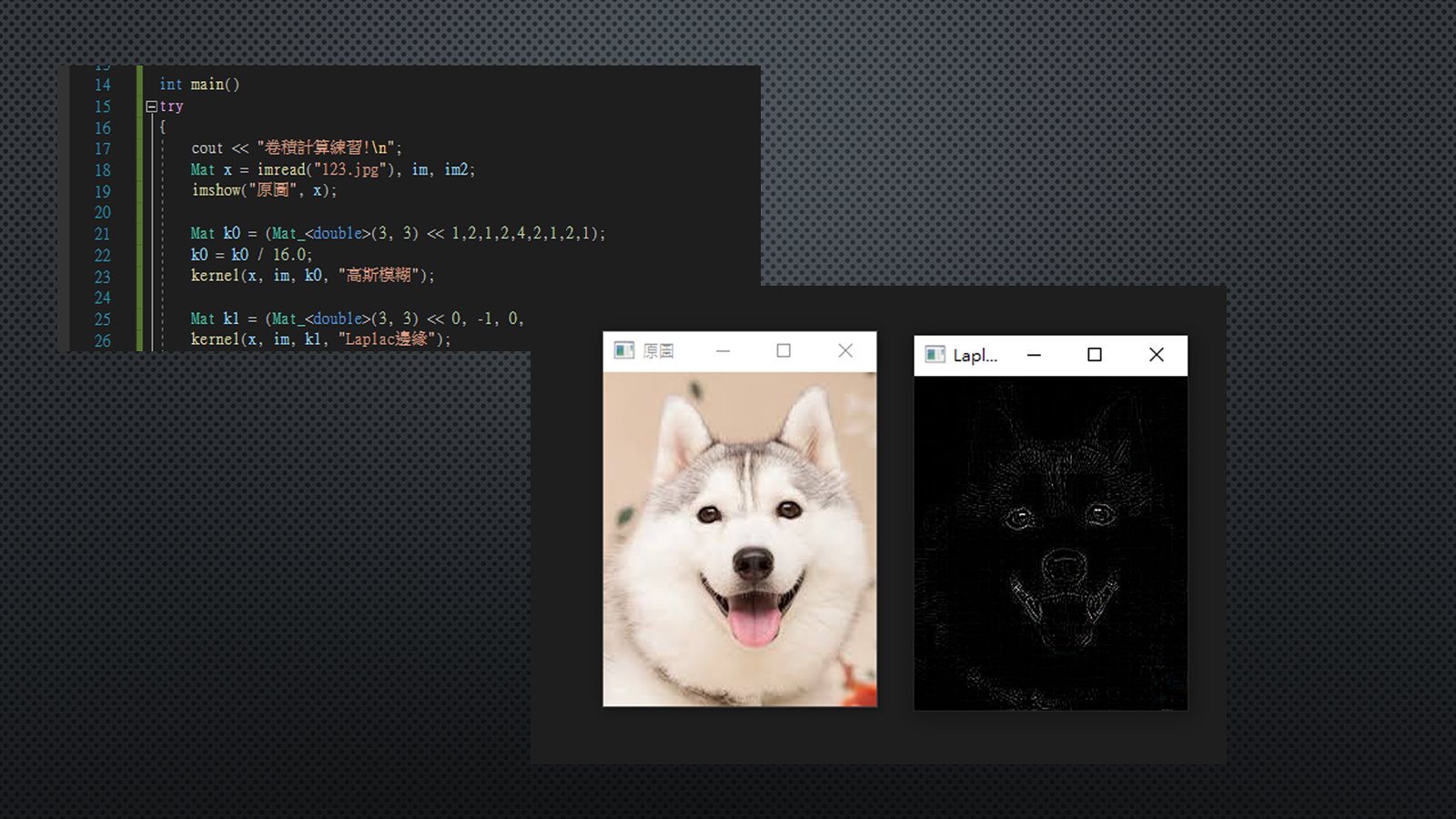1456x819 pixels.
Task: Click the main() function name
Action: pyautogui.click(x=215, y=85)
